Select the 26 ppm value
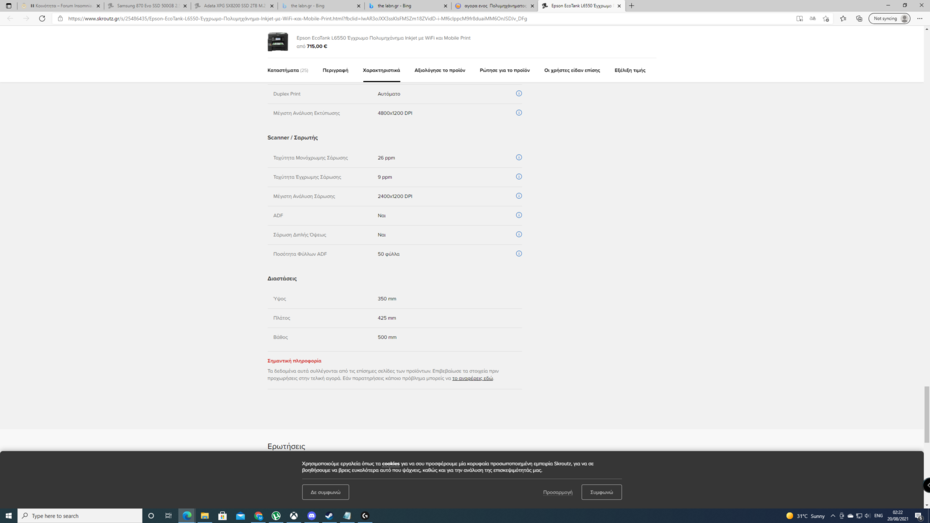Screen dimensions: 930x523 pos(386,158)
